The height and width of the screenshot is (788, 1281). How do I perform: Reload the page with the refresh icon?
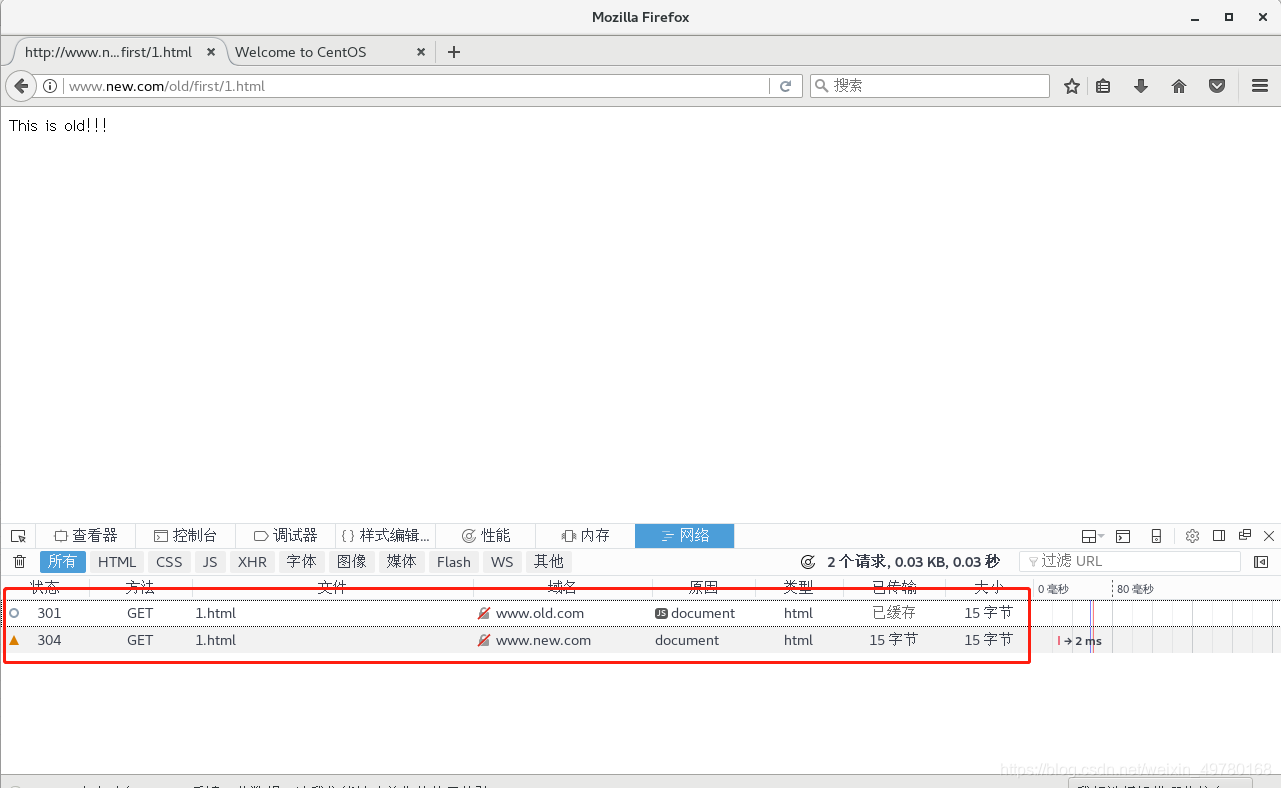coord(786,86)
